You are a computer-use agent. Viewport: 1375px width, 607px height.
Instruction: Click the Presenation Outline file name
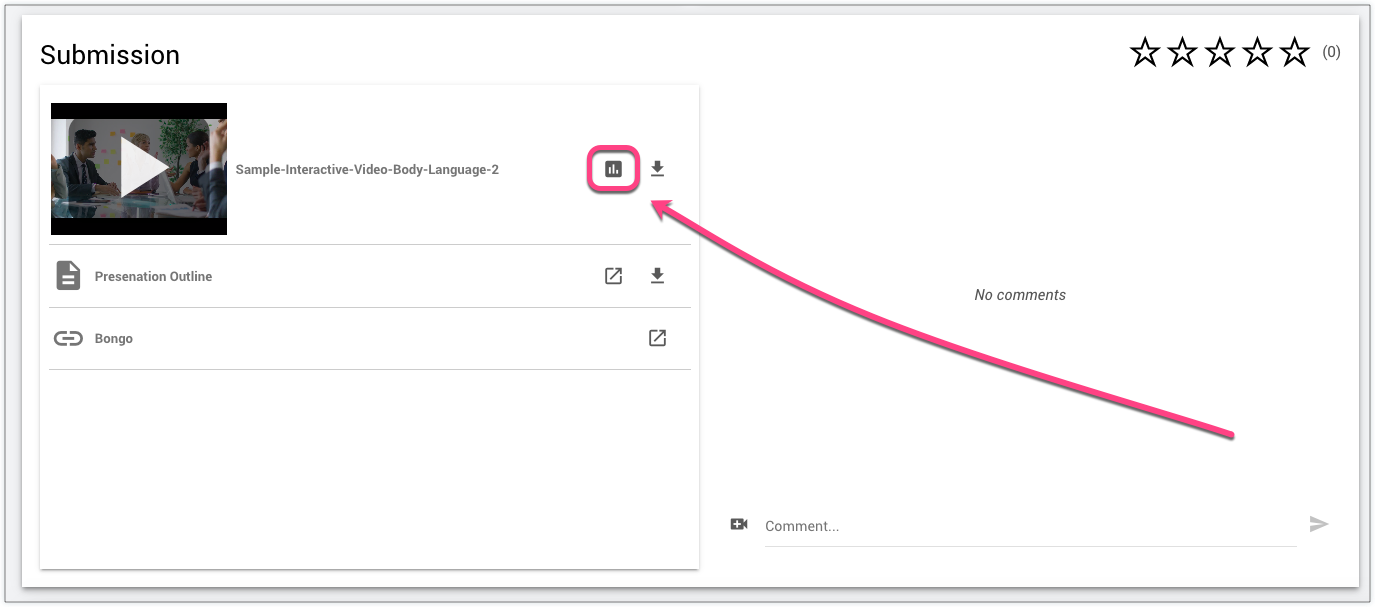tap(153, 277)
